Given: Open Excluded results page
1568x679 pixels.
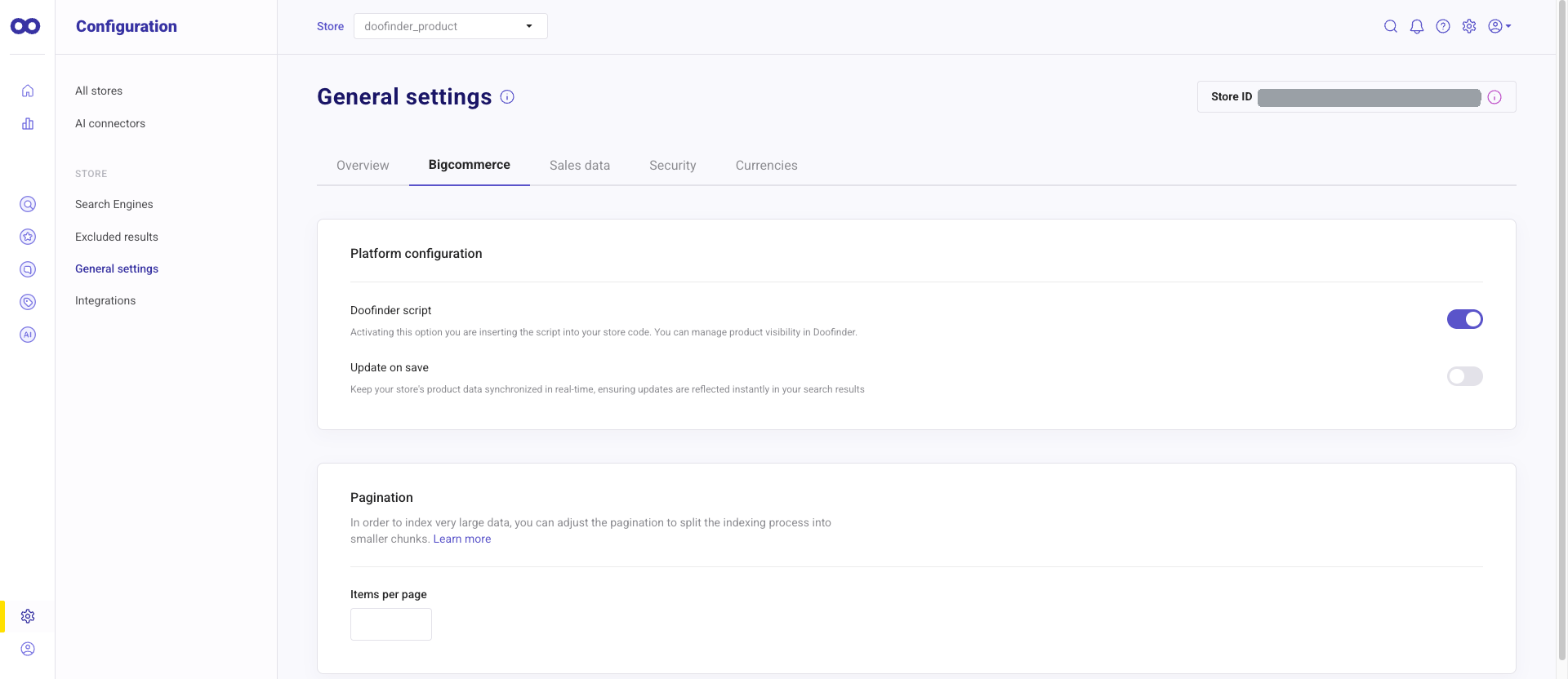Looking at the screenshot, I should 117,237.
